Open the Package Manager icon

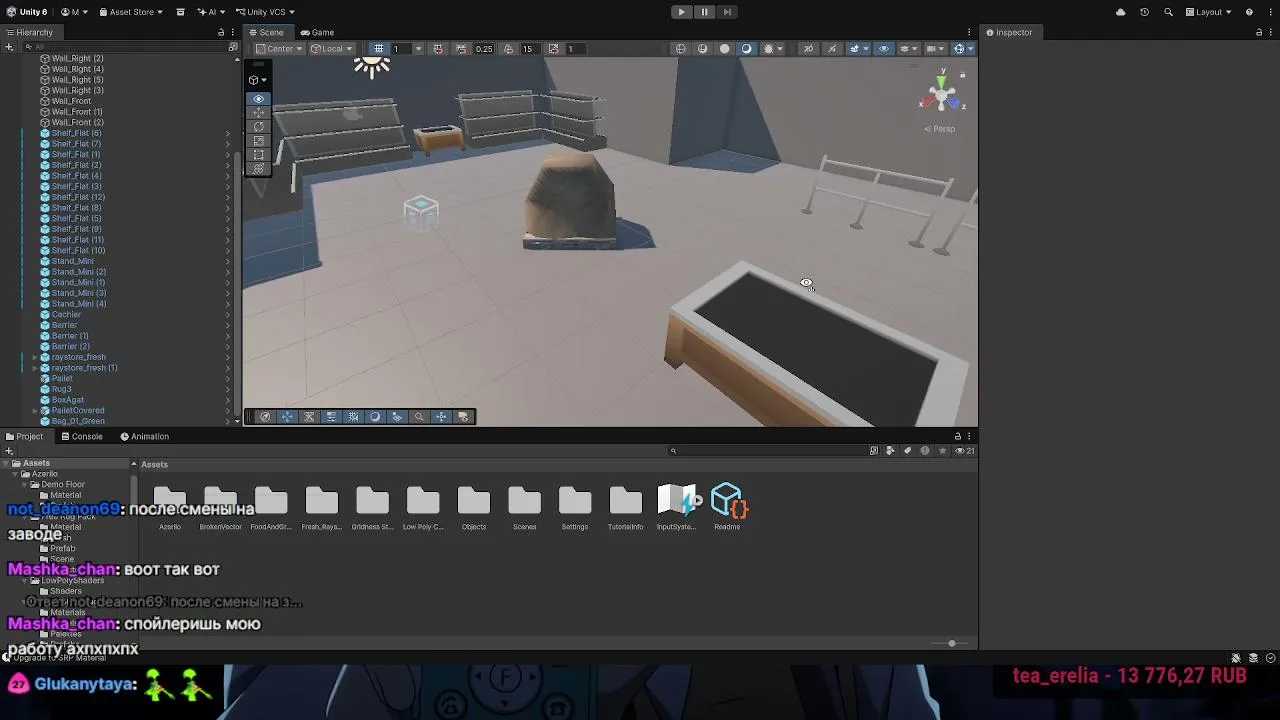[180, 12]
